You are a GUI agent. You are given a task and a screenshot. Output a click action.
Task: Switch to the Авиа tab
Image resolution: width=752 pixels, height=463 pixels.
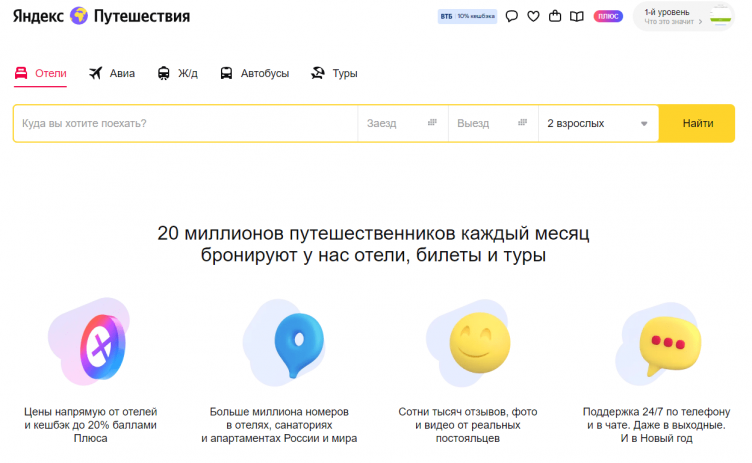coord(112,73)
